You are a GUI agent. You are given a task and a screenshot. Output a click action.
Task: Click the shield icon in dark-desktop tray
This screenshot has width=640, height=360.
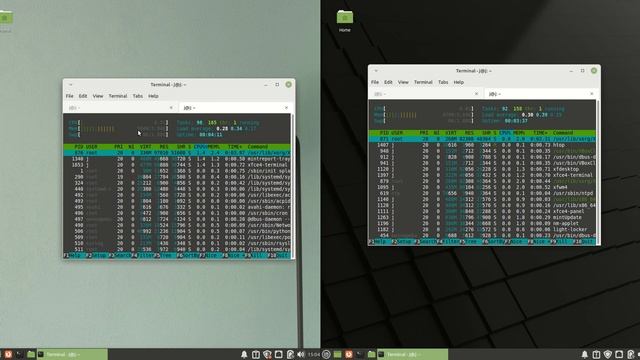click(x=607, y=354)
